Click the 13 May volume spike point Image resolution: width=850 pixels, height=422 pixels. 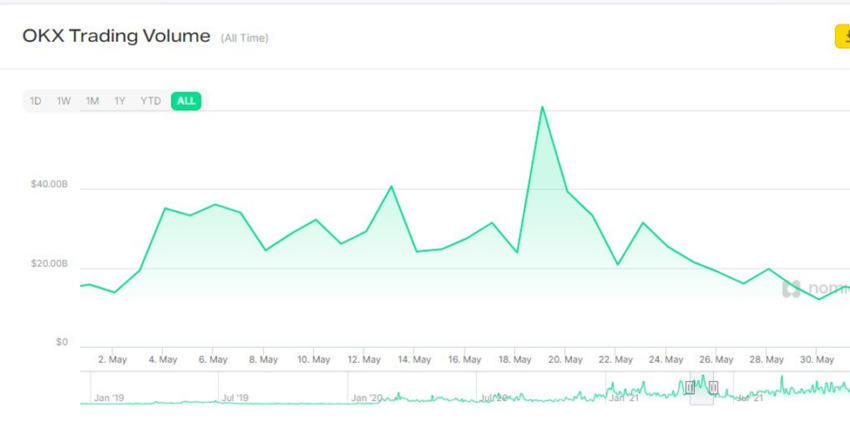pyautogui.click(x=391, y=187)
